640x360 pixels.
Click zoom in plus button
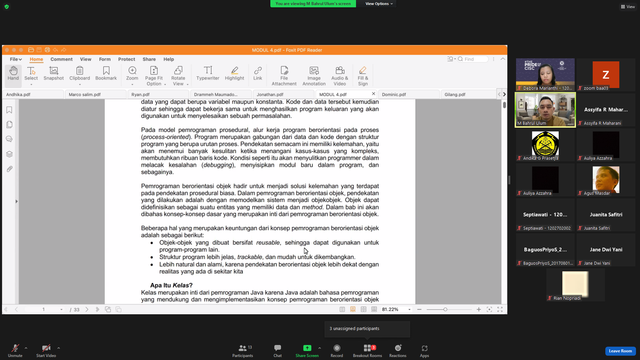click(478, 309)
